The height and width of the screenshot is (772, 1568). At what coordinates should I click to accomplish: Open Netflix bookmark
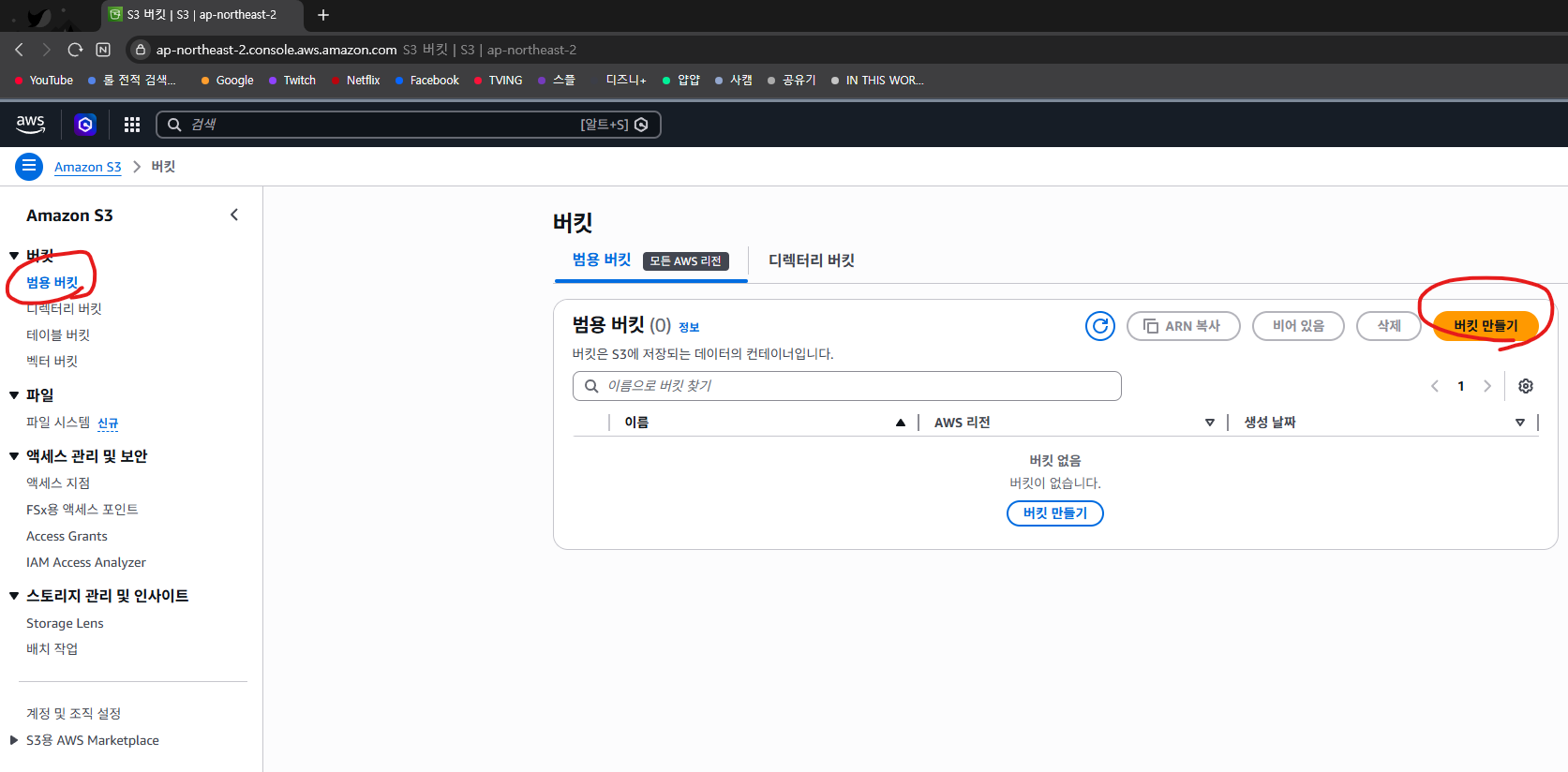356,81
